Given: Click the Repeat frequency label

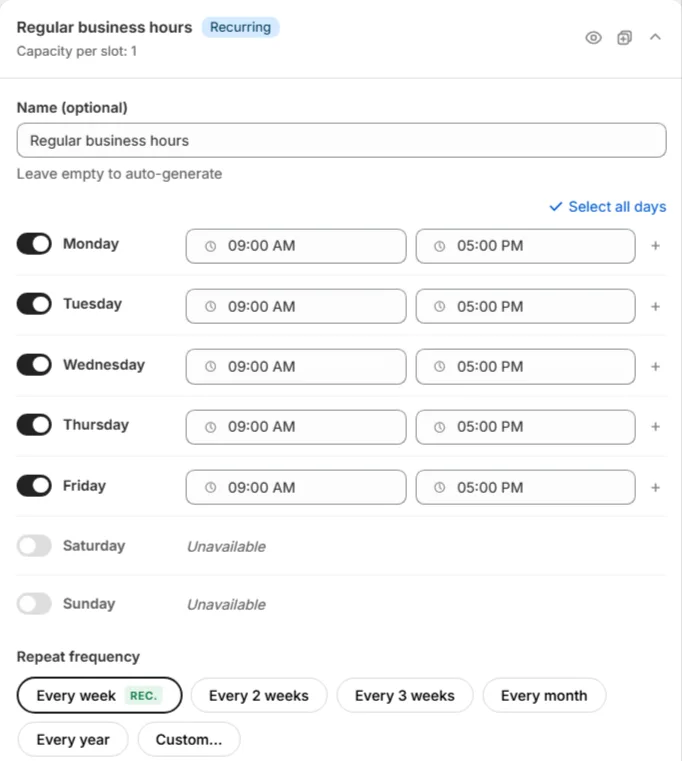Looking at the screenshot, I should click(x=78, y=657).
